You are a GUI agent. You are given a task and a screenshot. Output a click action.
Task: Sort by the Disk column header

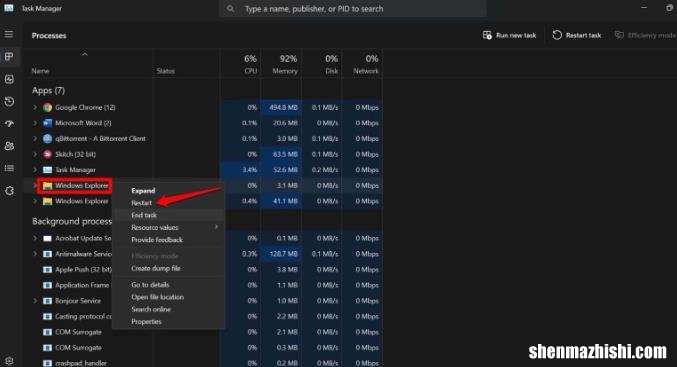332,71
